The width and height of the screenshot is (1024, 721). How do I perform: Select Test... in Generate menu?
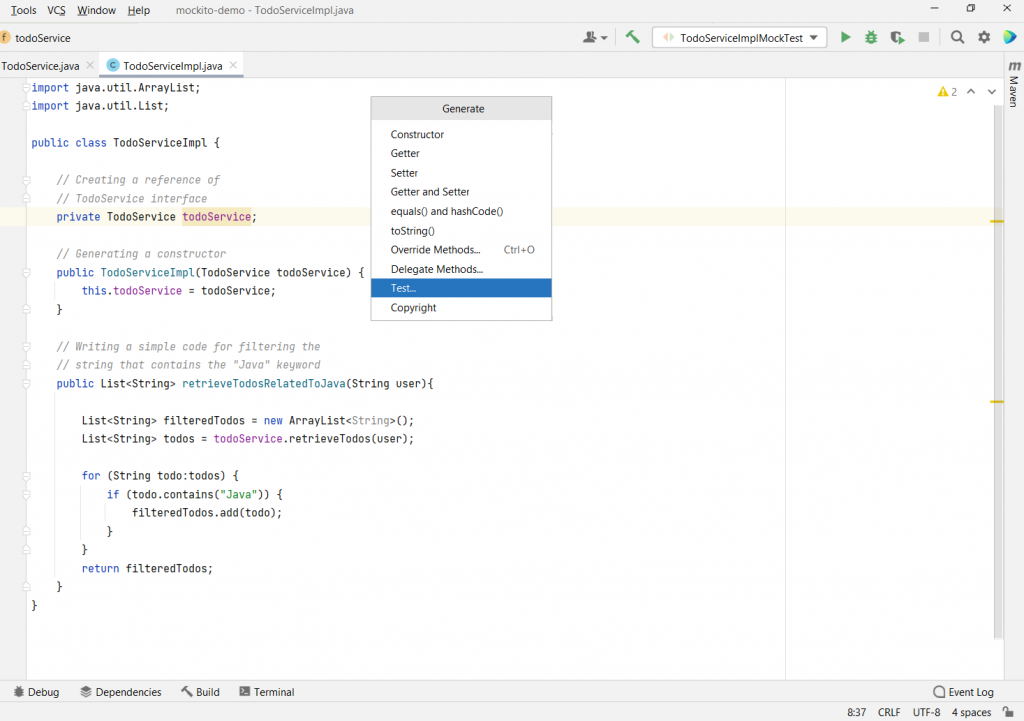(x=461, y=288)
